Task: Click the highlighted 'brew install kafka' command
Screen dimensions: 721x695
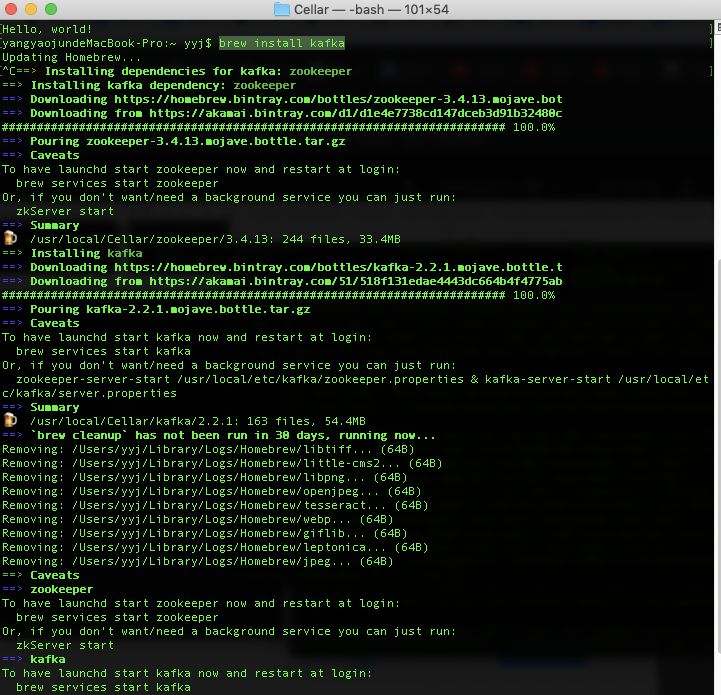Action: [x=281, y=43]
